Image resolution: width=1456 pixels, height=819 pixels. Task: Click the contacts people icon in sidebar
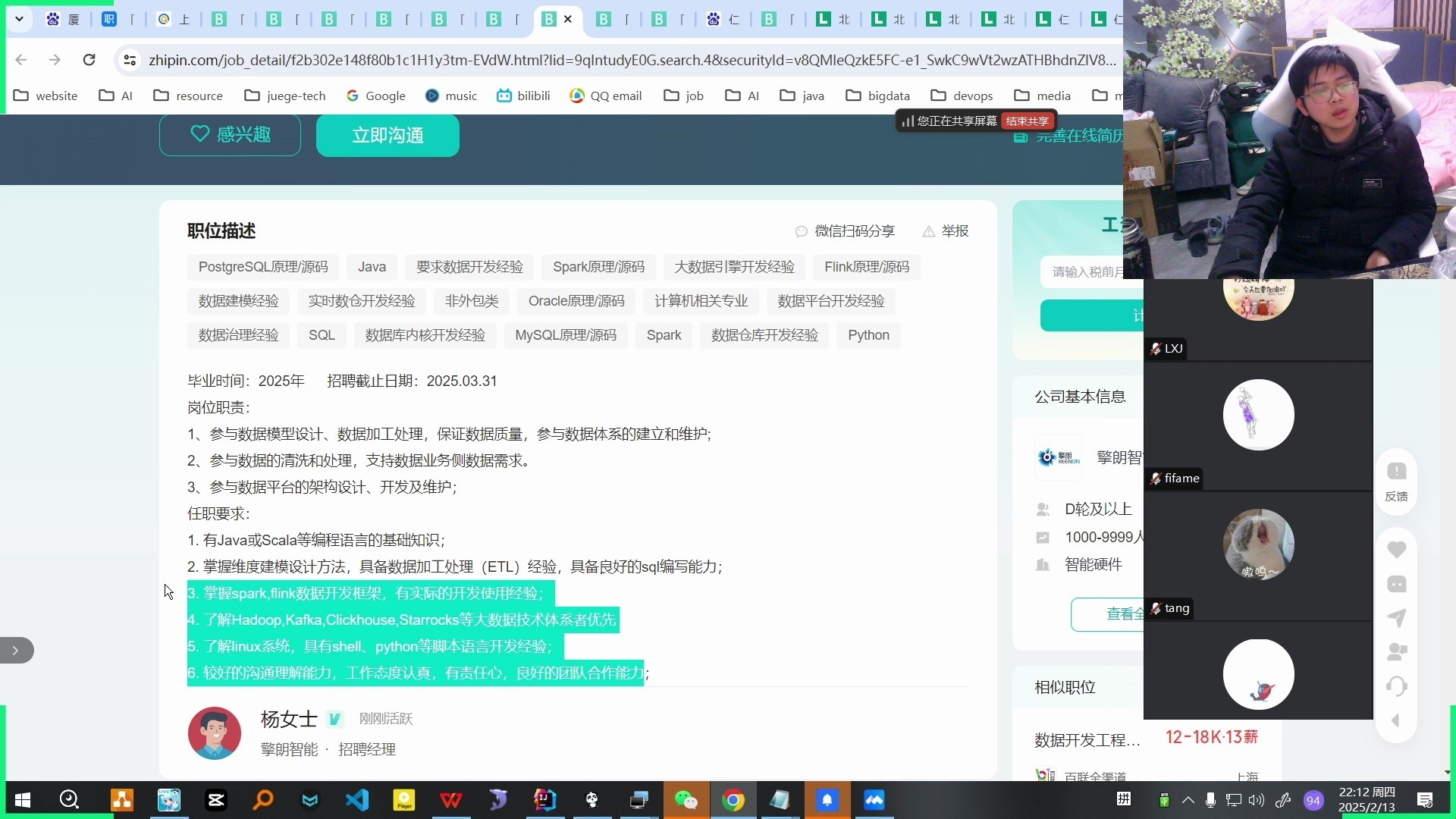(1397, 651)
